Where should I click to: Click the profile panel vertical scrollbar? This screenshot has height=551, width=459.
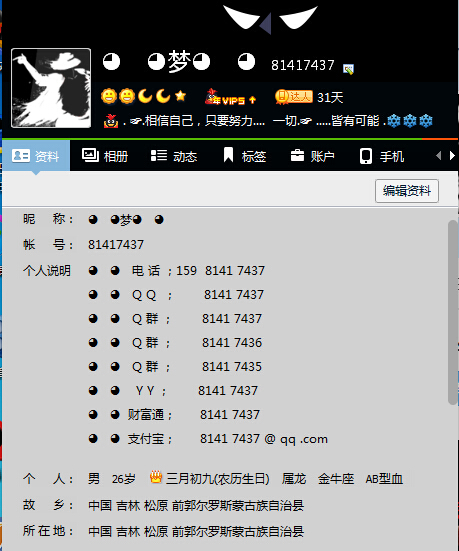pos(453,313)
